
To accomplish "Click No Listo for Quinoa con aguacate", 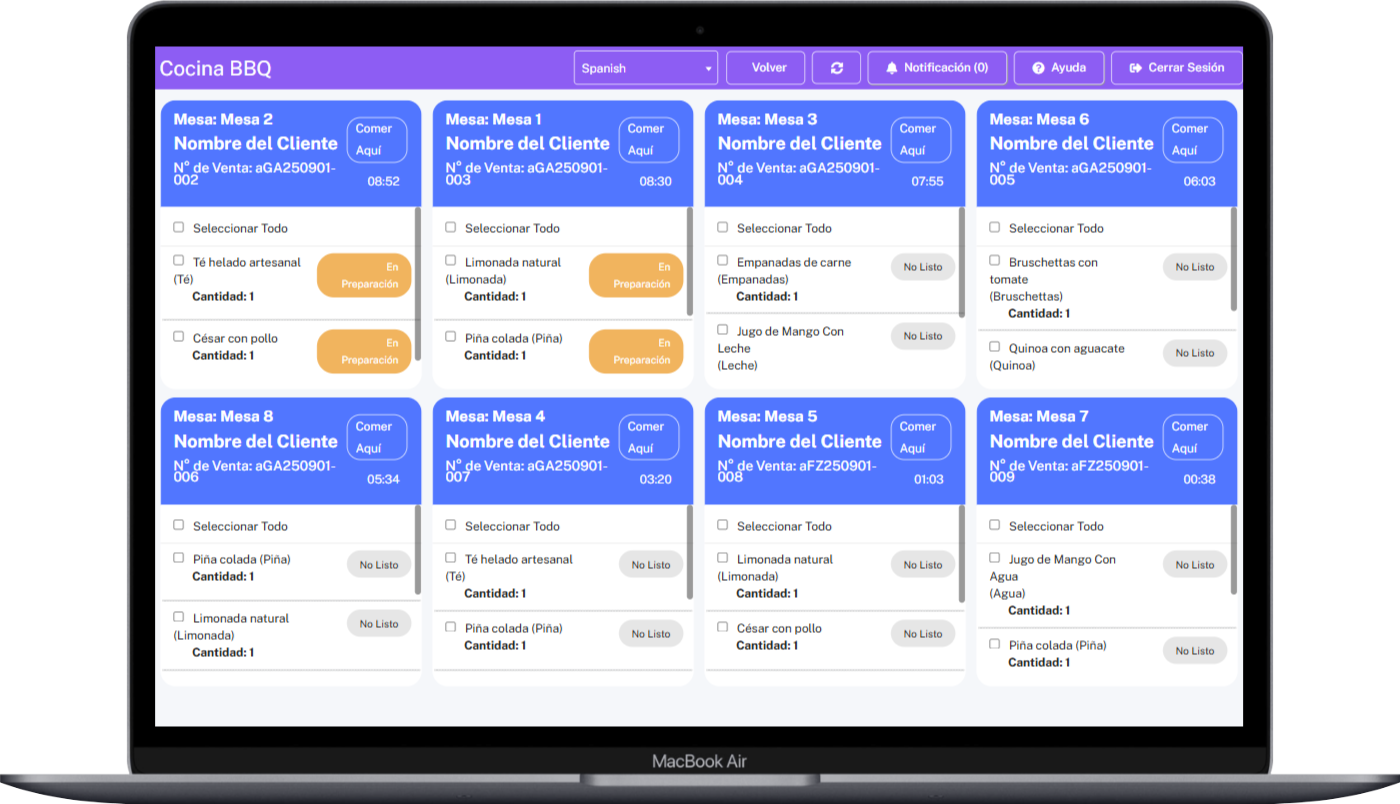I will tap(1194, 353).
